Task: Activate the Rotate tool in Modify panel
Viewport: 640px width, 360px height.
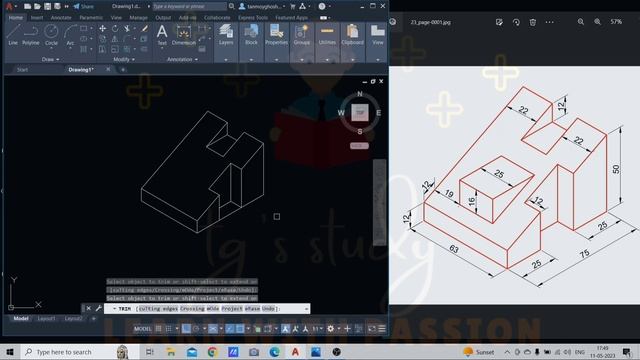Action: [x=115, y=28]
